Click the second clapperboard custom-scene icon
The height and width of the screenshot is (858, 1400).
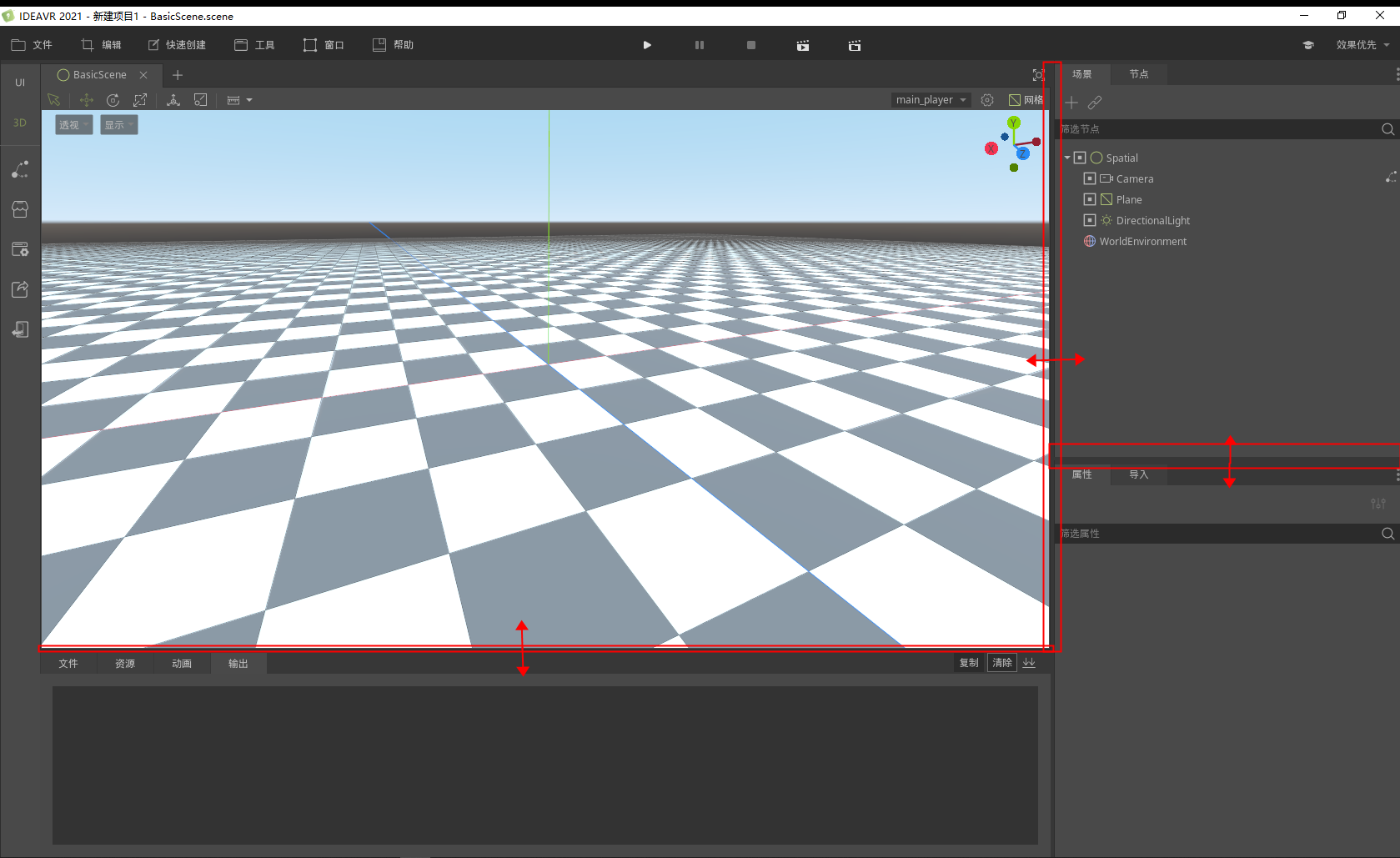click(x=855, y=45)
